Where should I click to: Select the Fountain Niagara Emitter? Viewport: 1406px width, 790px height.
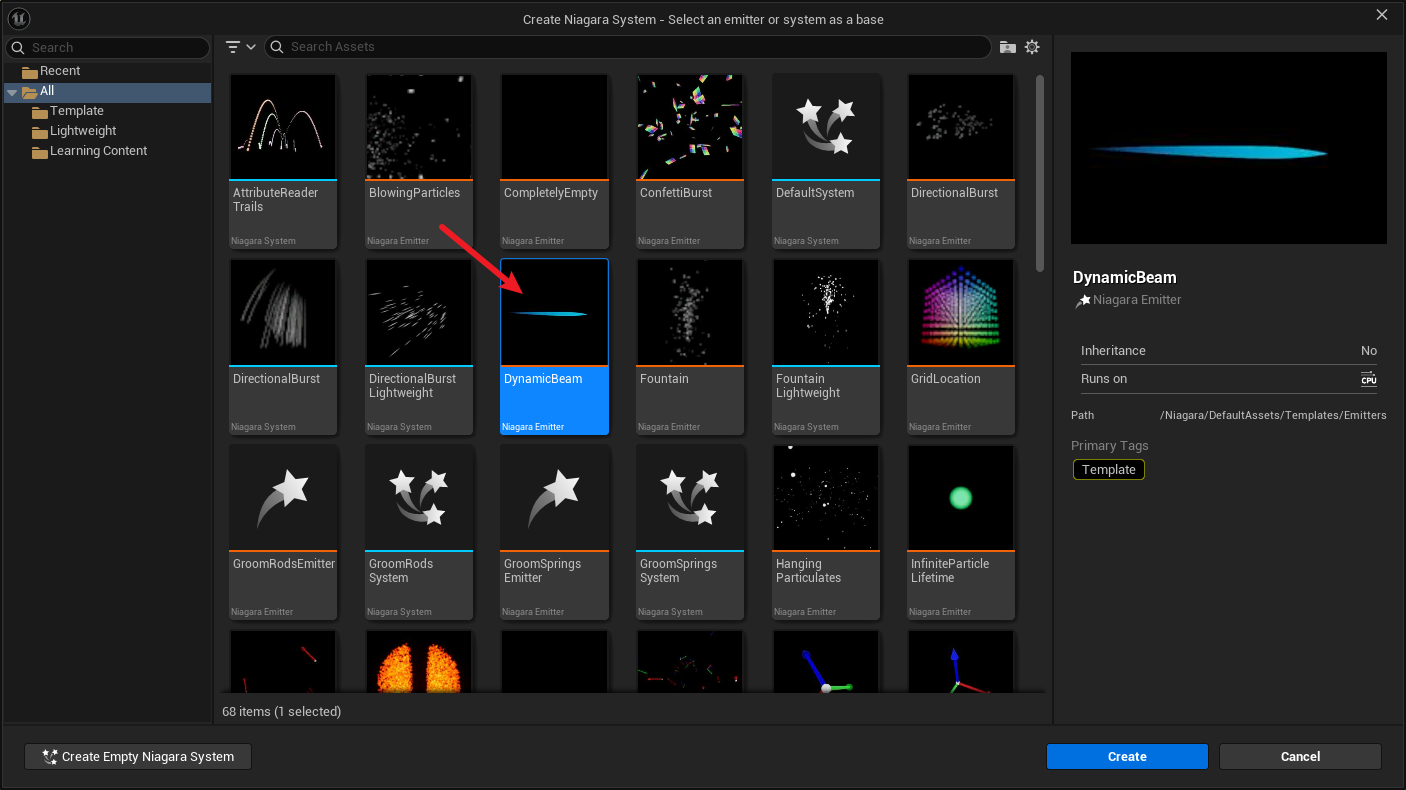coord(690,346)
